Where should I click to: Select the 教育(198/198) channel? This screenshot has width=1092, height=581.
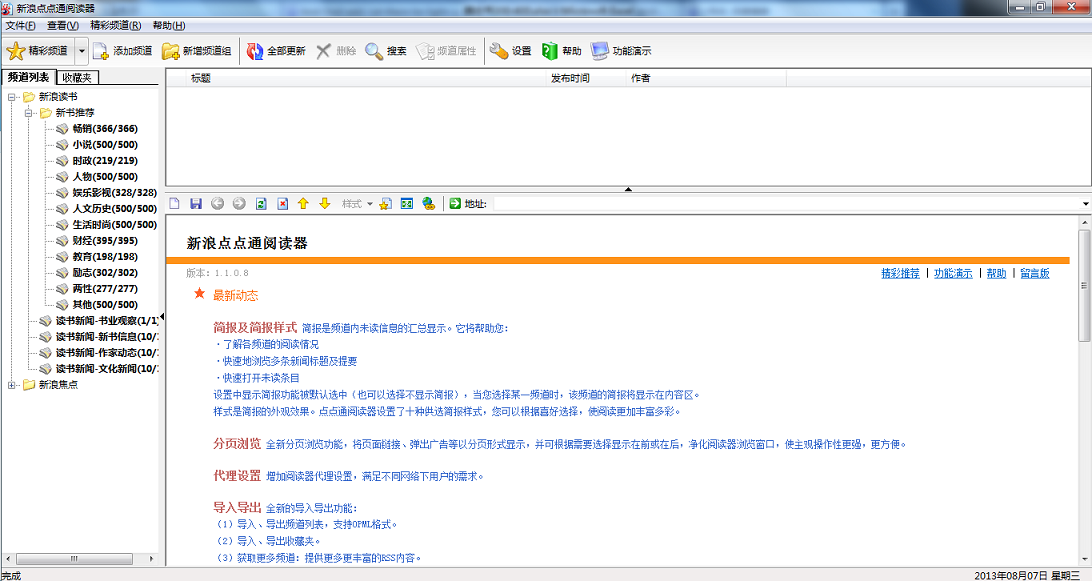[104, 257]
